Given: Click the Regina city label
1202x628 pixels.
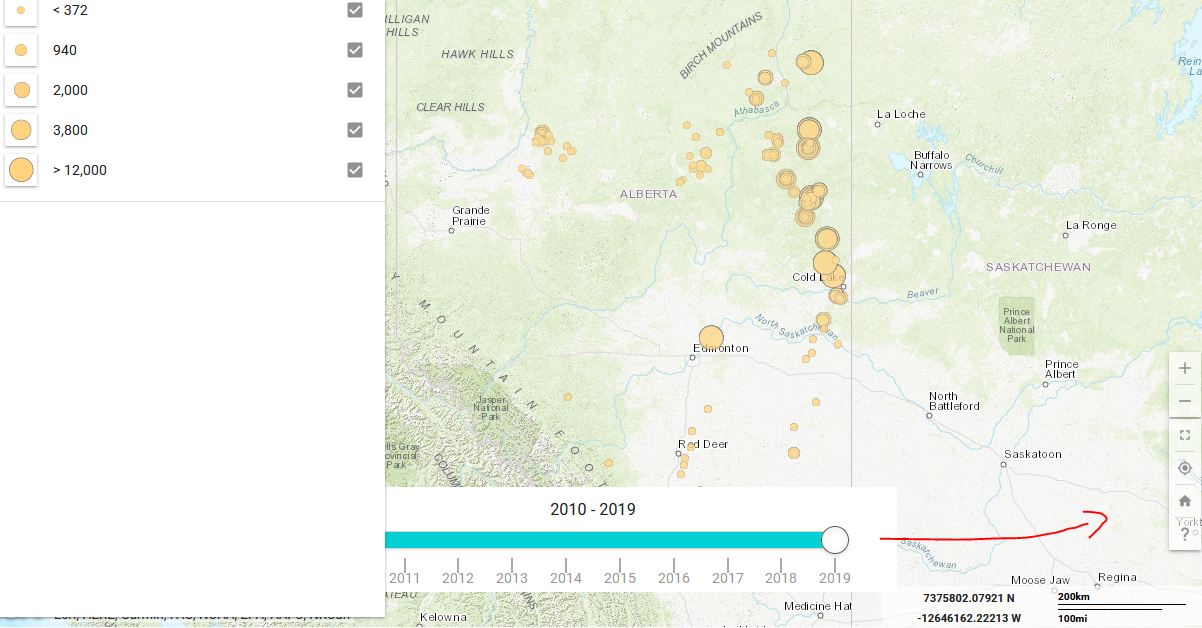Looking at the screenshot, I should [x=1117, y=577].
